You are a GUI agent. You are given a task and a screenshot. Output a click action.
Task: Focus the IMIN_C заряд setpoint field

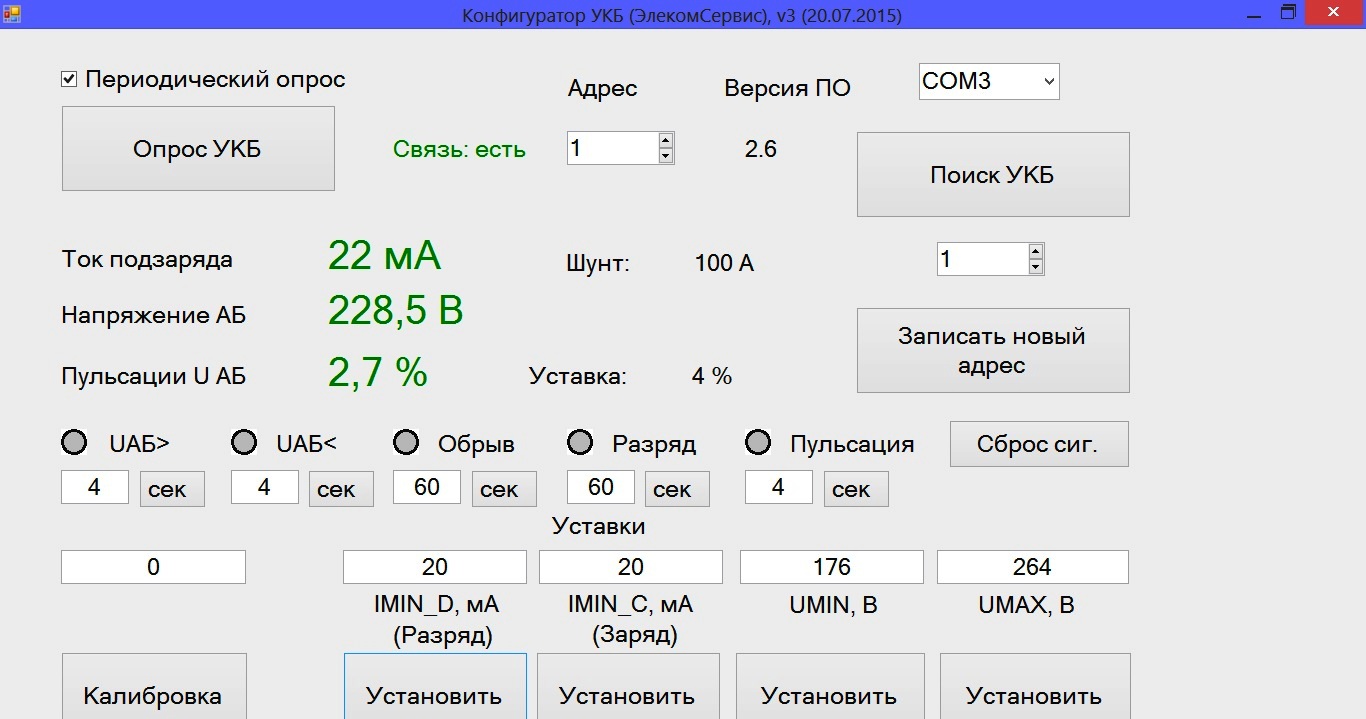point(631,567)
